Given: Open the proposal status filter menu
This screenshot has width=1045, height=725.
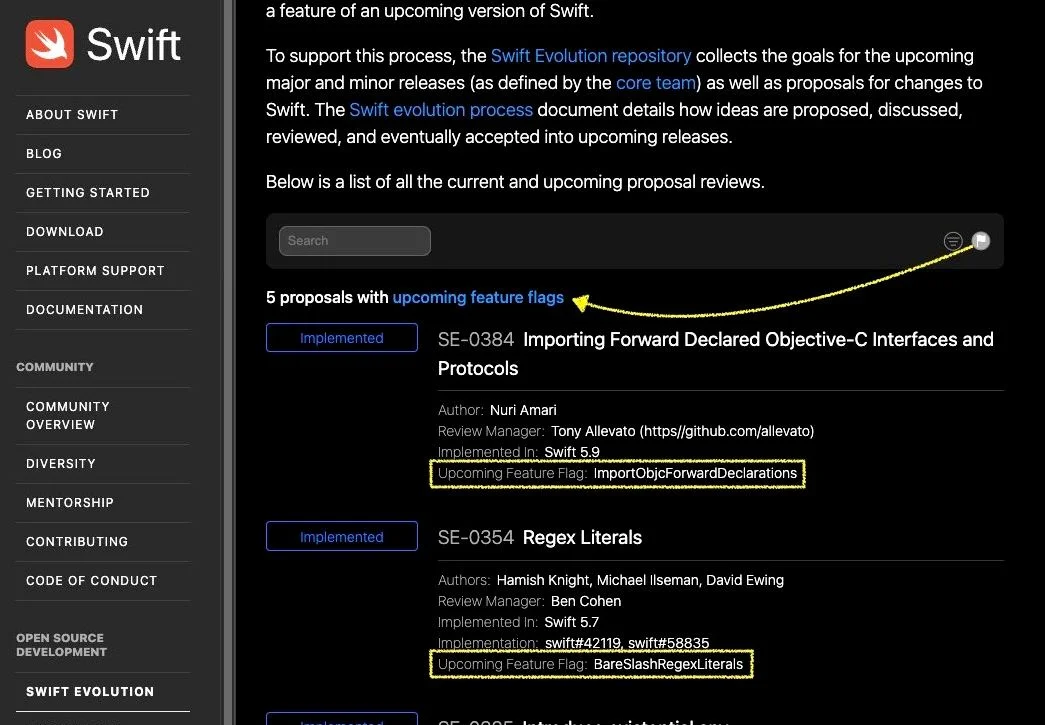Looking at the screenshot, I should click(953, 241).
